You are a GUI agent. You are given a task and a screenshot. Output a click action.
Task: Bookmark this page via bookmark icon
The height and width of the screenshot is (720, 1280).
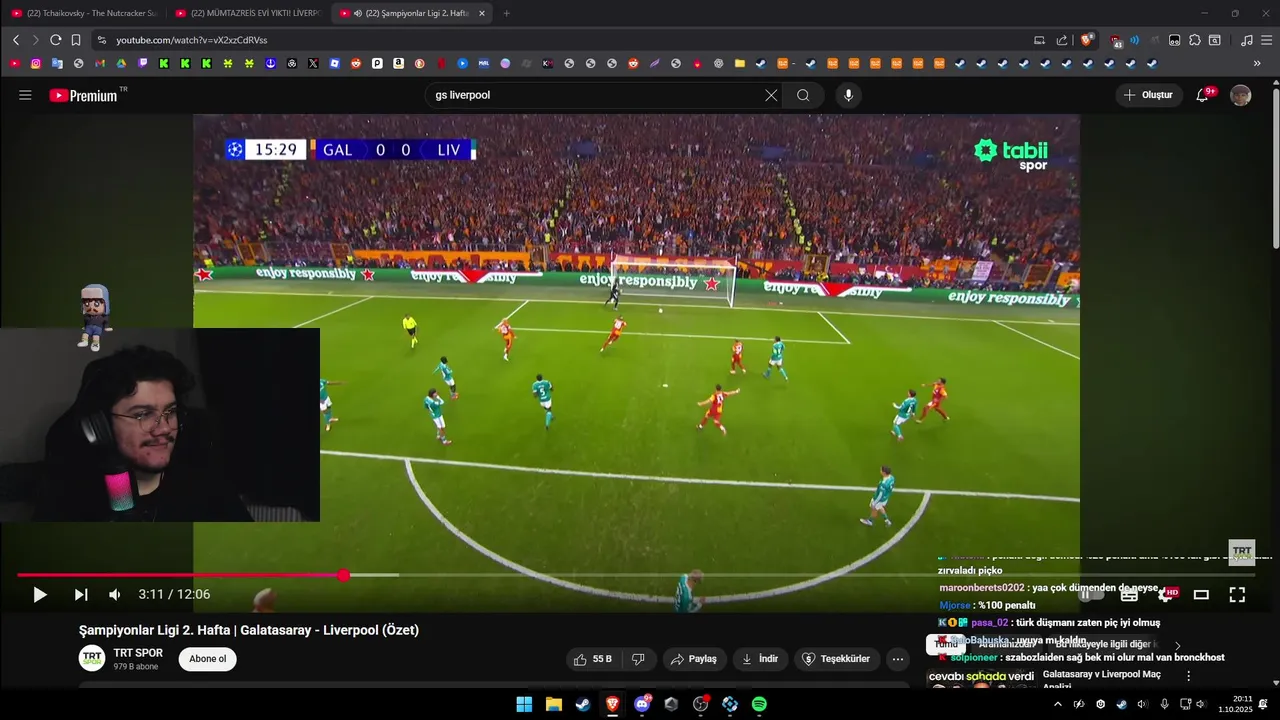pyautogui.click(x=76, y=40)
